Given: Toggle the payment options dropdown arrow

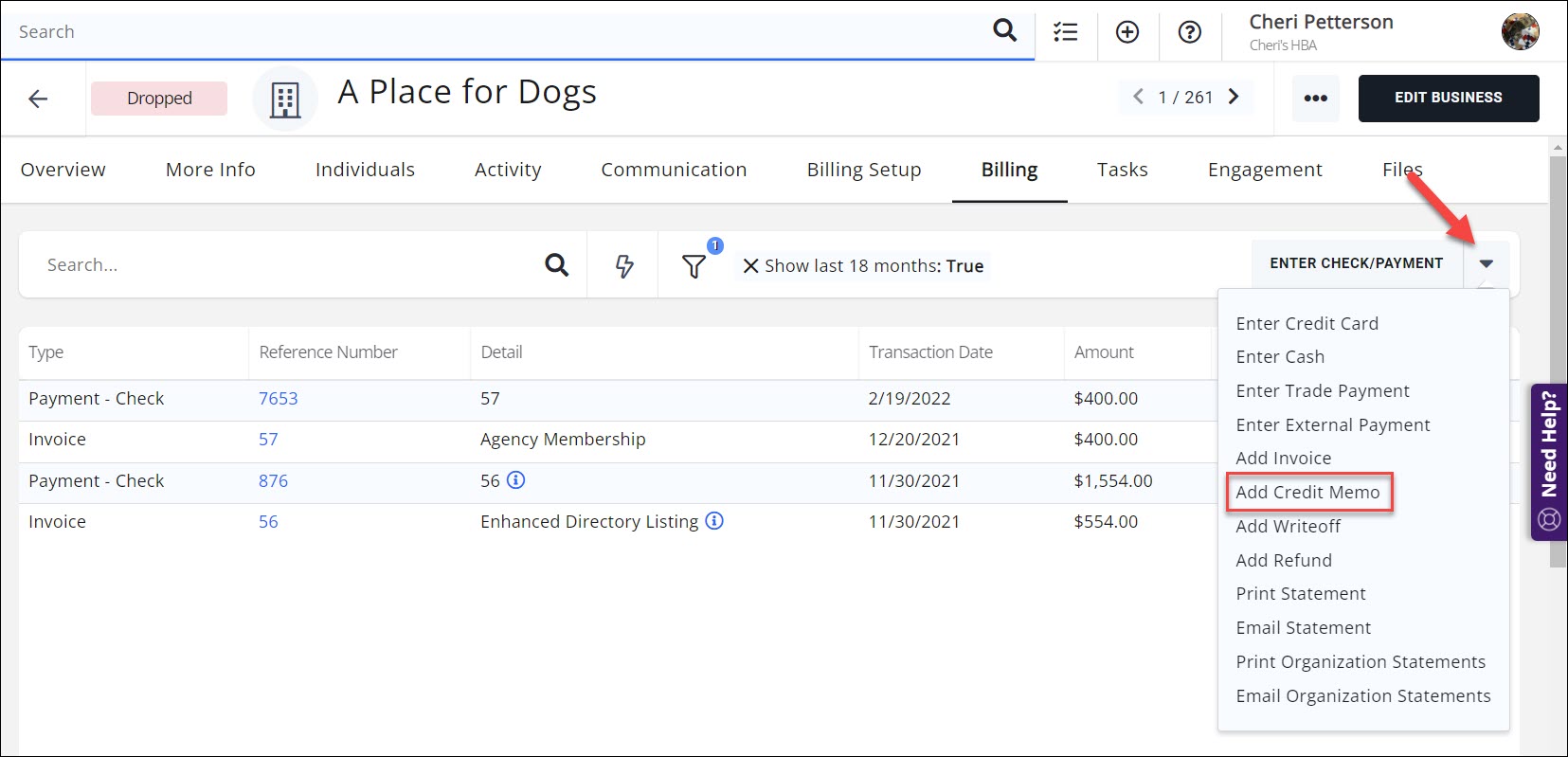Looking at the screenshot, I should pos(1486,264).
